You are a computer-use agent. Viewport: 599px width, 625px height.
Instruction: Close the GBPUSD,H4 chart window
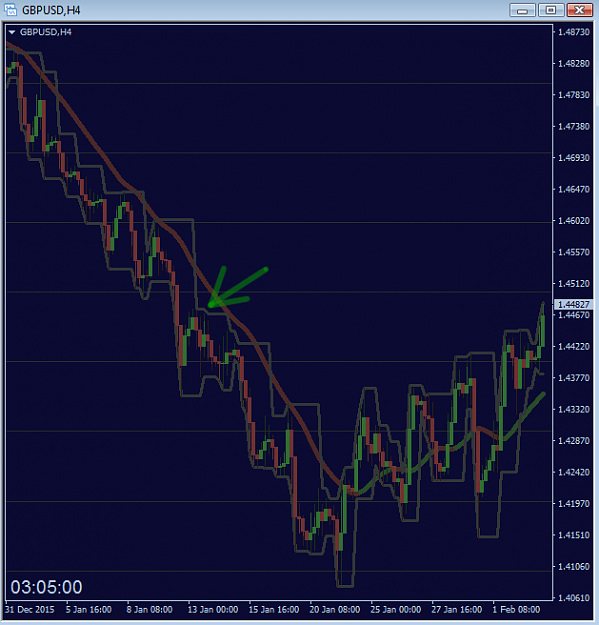[x=579, y=10]
